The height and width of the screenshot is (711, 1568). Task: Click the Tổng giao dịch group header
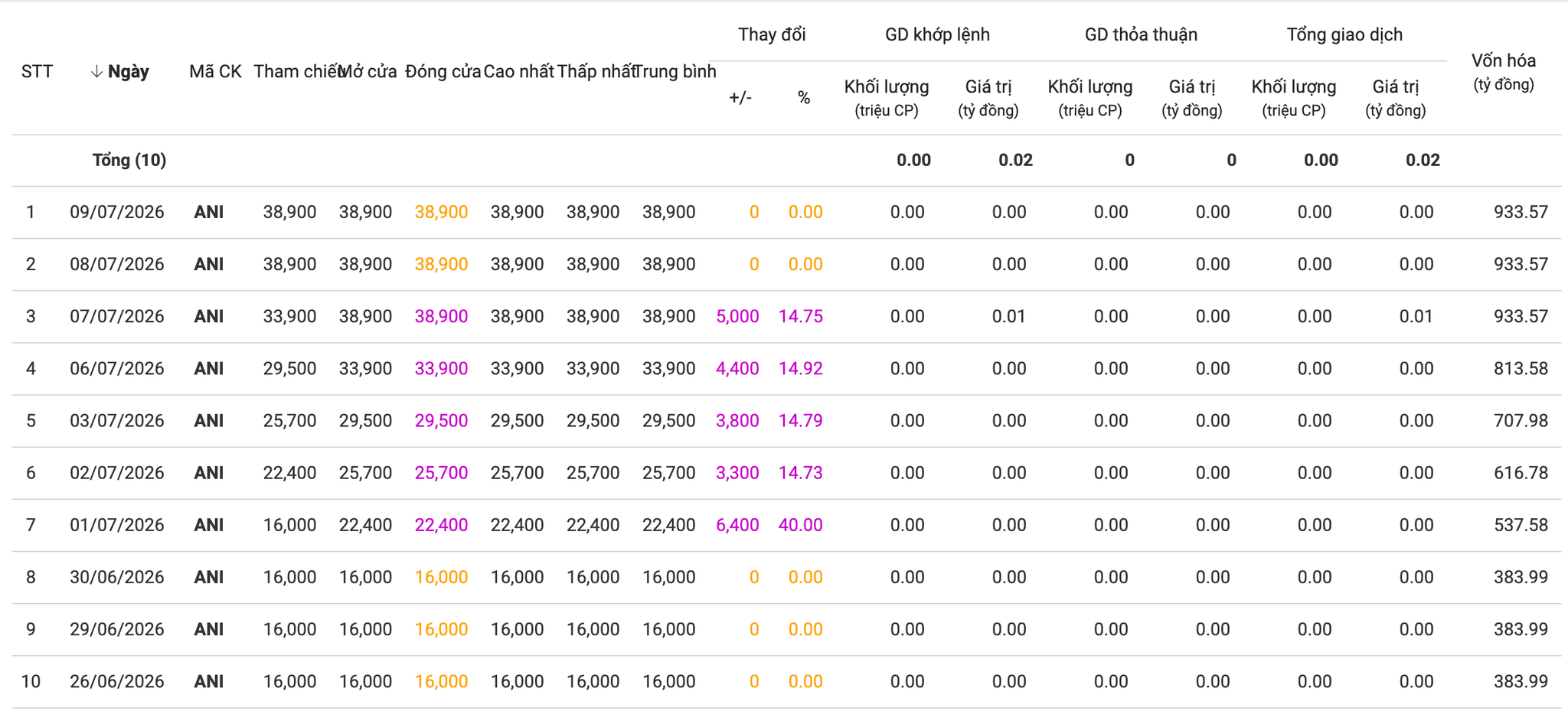(x=1344, y=34)
